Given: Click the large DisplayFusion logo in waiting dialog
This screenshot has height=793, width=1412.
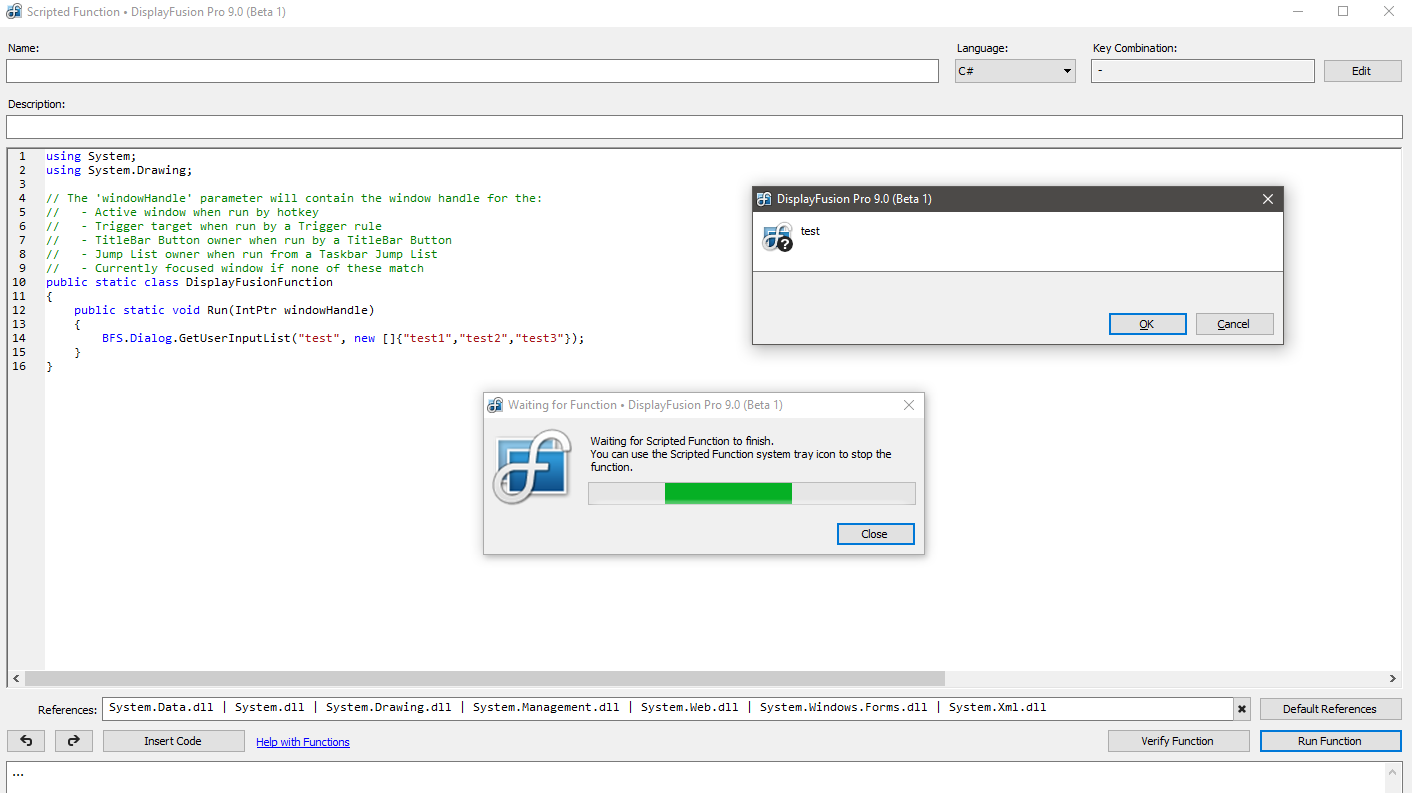Looking at the screenshot, I should pos(532,466).
